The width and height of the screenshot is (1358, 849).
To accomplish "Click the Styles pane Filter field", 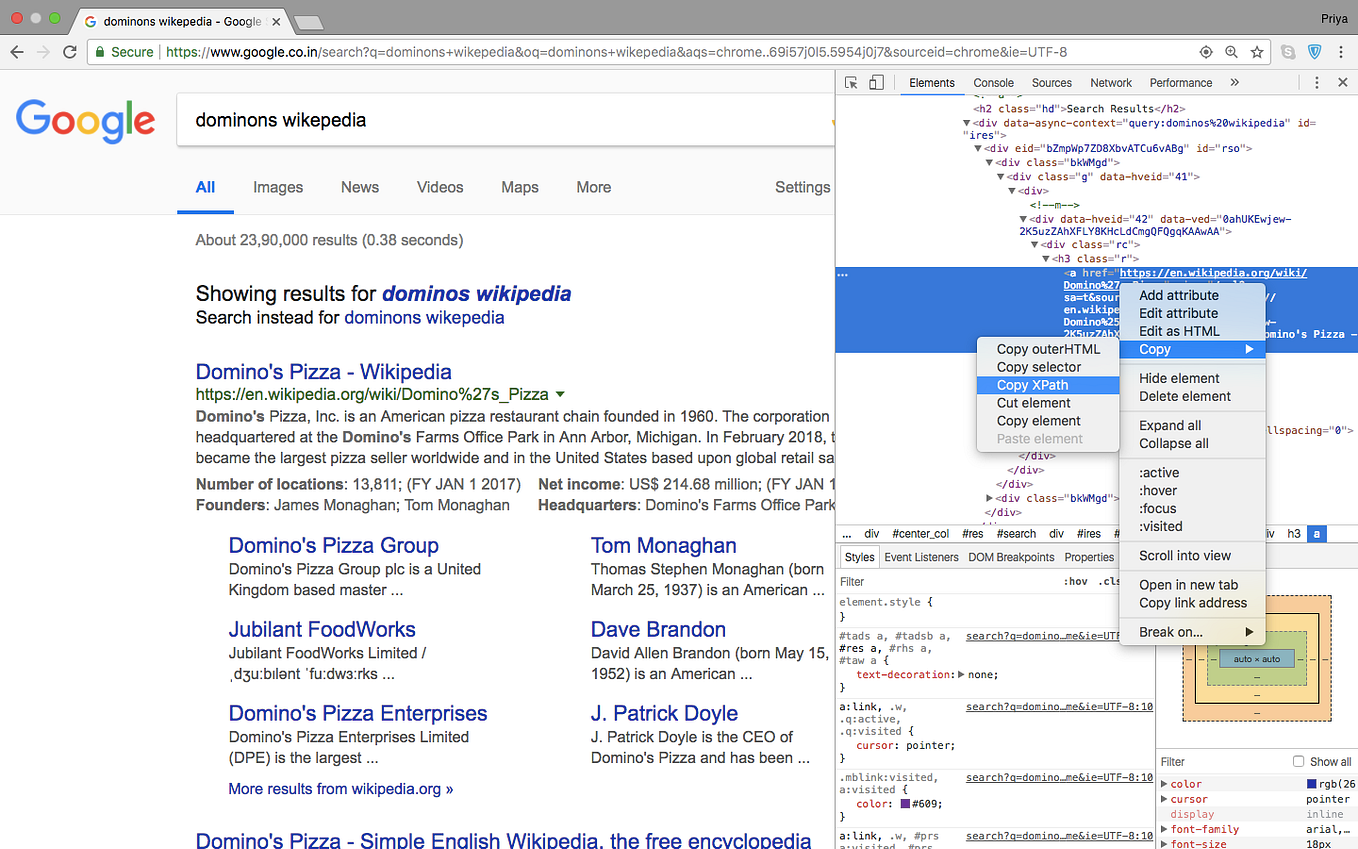I will 947,581.
